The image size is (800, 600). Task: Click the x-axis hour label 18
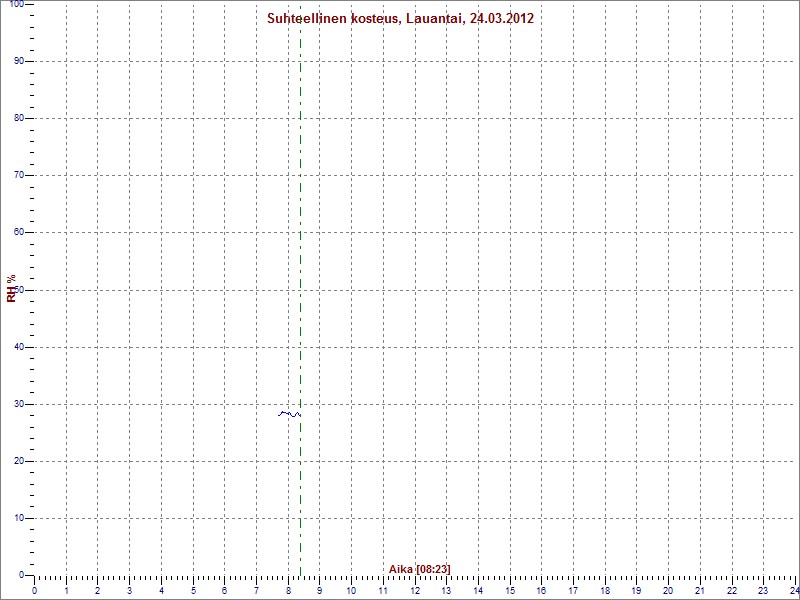(605, 591)
